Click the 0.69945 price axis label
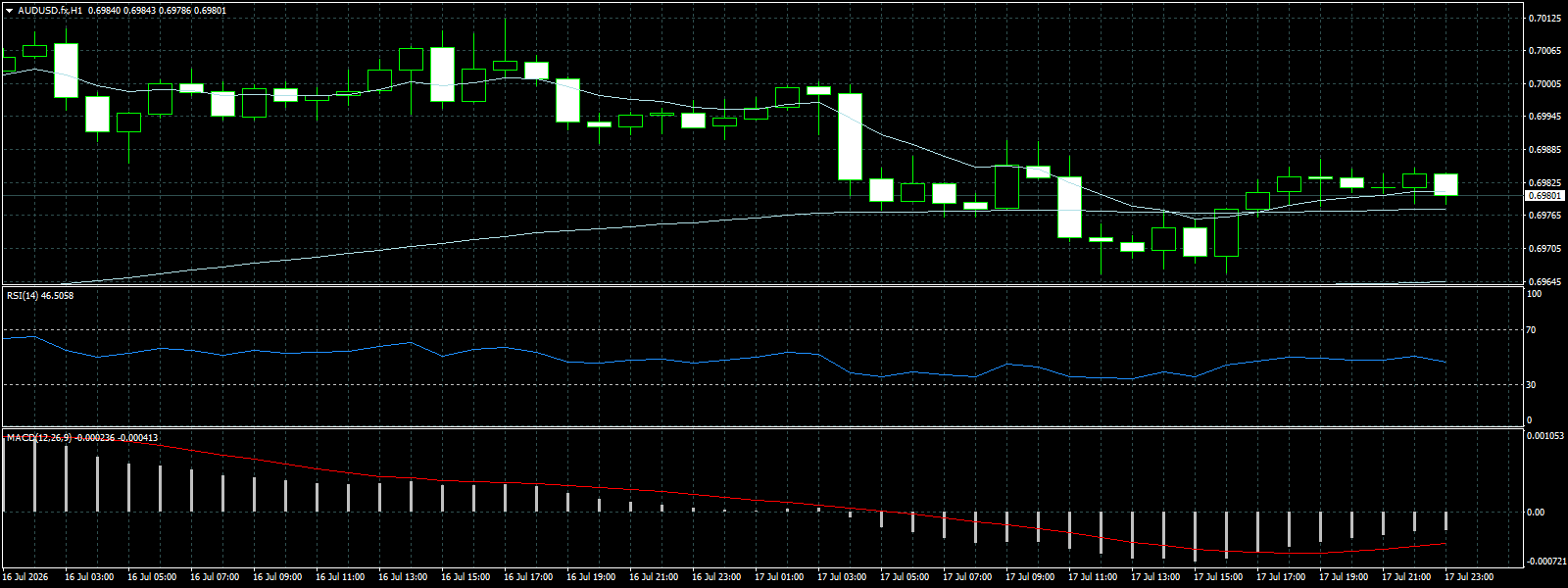The width and height of the screenshot is (1568, 588). tap(1544, 117)
